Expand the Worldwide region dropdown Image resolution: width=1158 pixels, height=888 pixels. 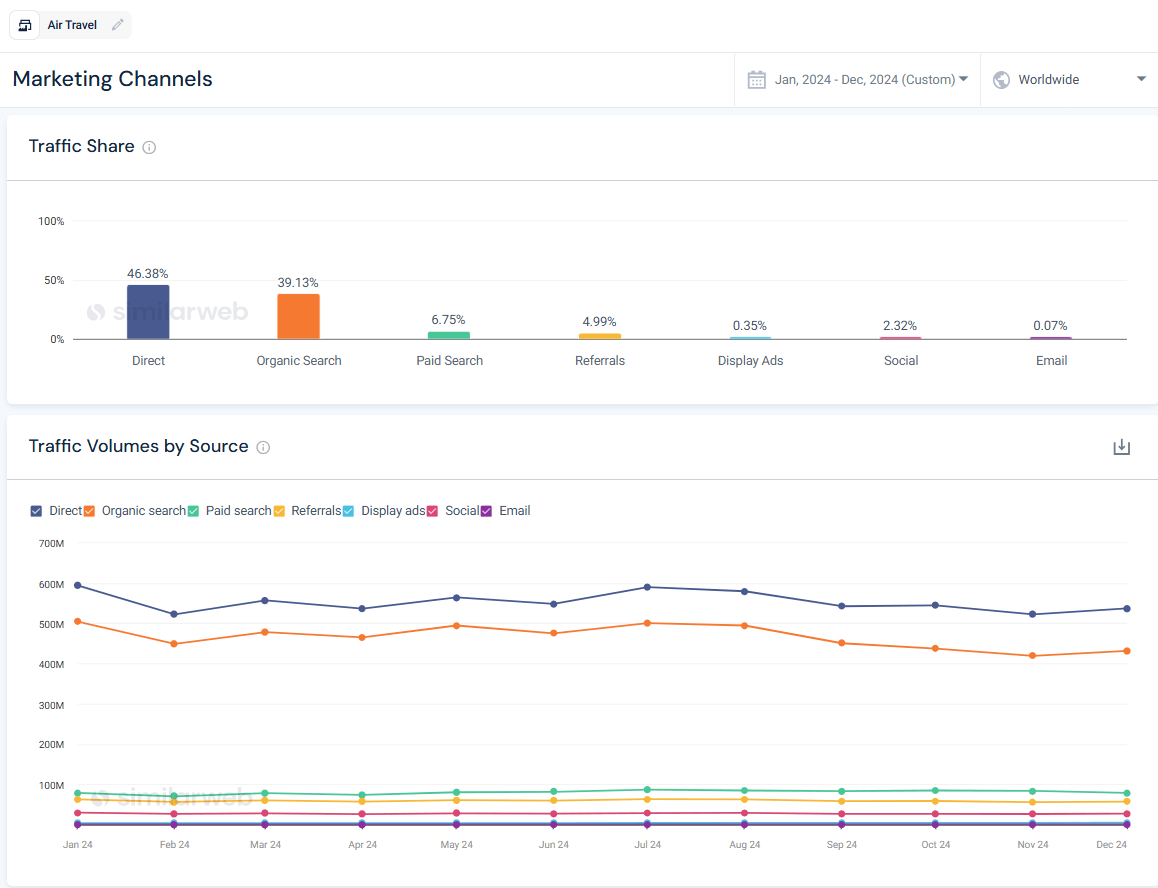coord(1140,79)
